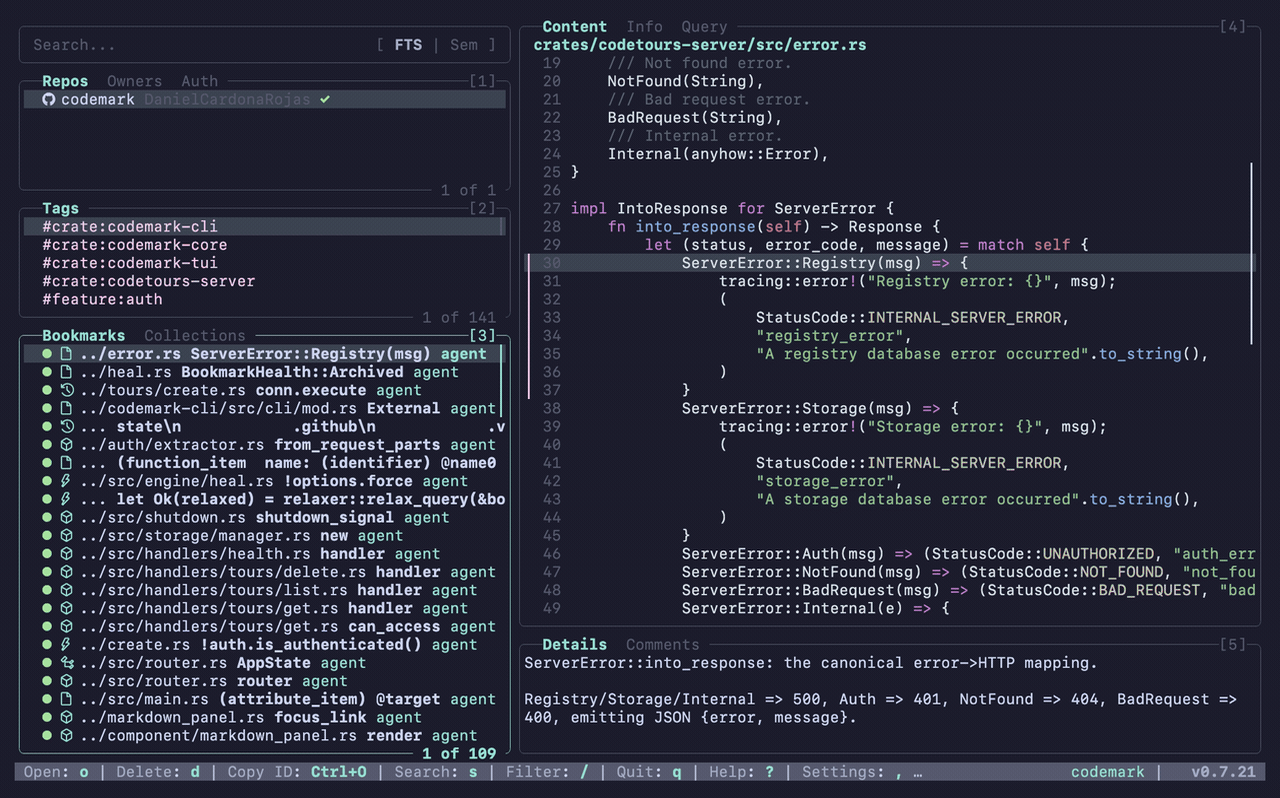The height and width of the screenshot is (798, 1280).
Task: Switch search mode to FTS
Action: (x=408, y=45)
